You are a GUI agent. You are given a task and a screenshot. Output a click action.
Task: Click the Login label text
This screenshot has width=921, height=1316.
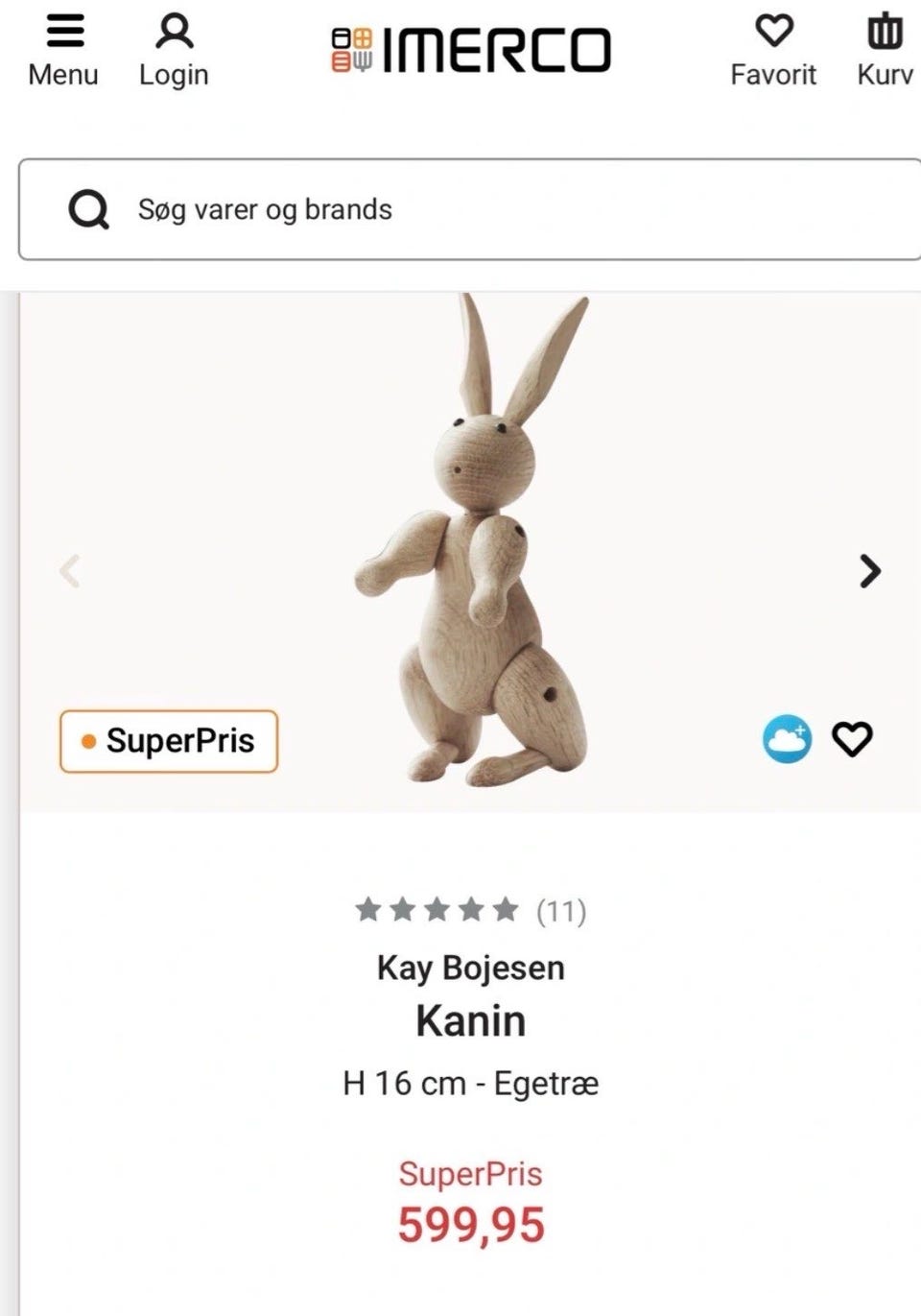click(x=174, y=75)
